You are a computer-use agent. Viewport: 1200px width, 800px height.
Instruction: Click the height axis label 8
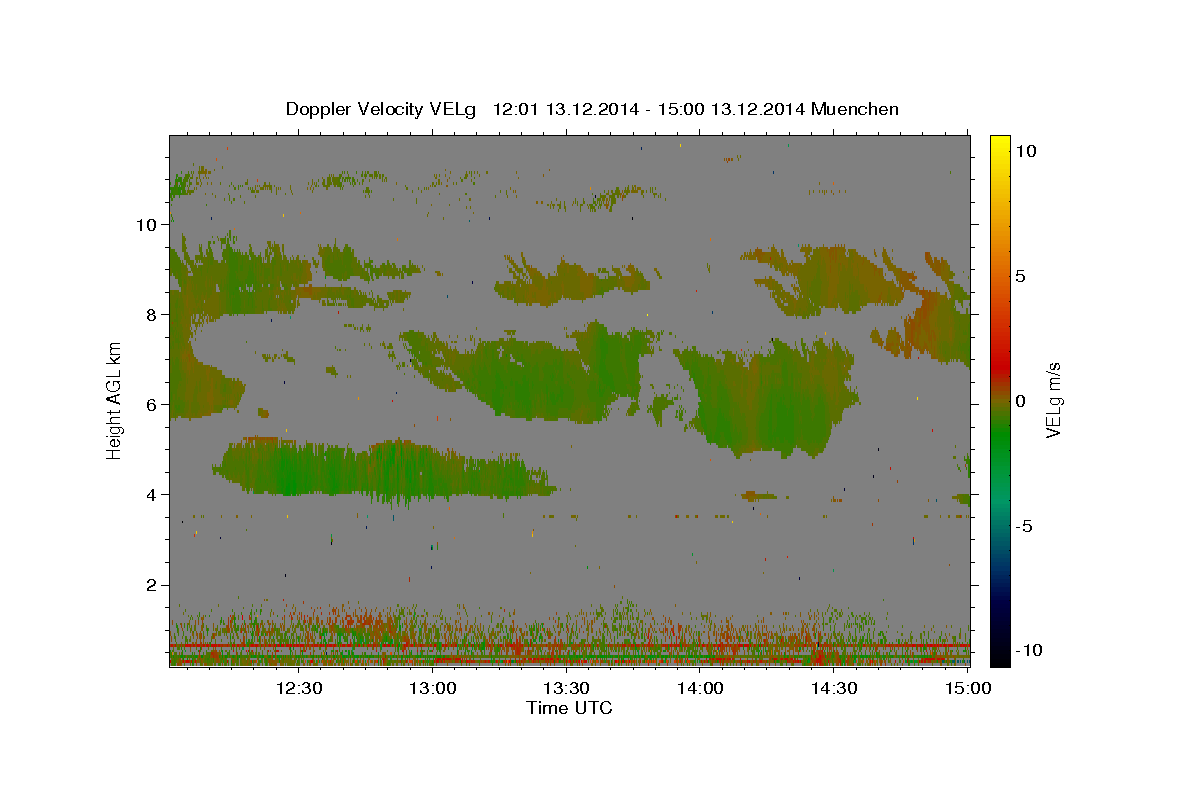[x=151, y=315]
